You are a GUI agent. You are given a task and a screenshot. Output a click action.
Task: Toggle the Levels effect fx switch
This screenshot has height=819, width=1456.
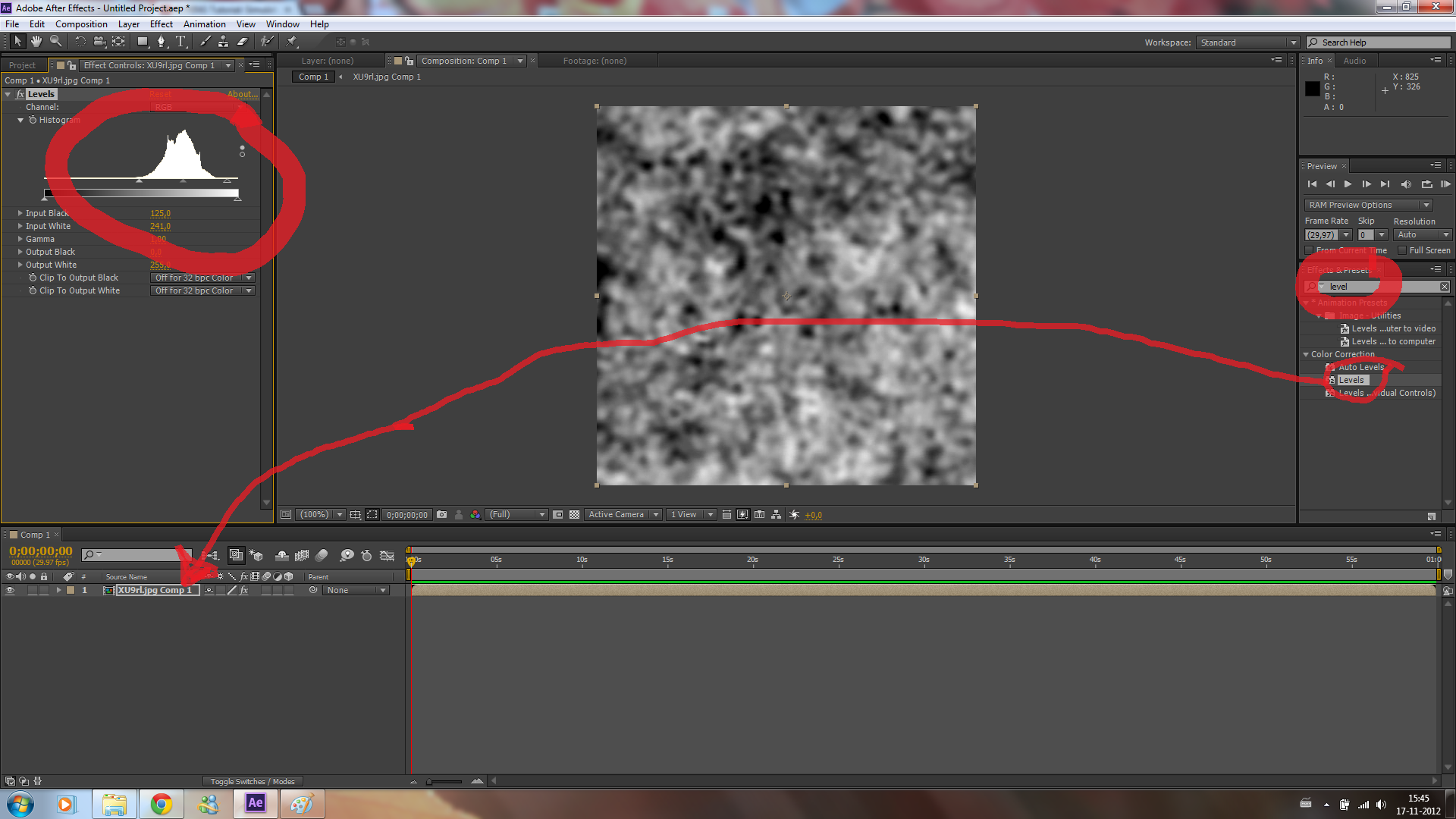coord(20,94)
